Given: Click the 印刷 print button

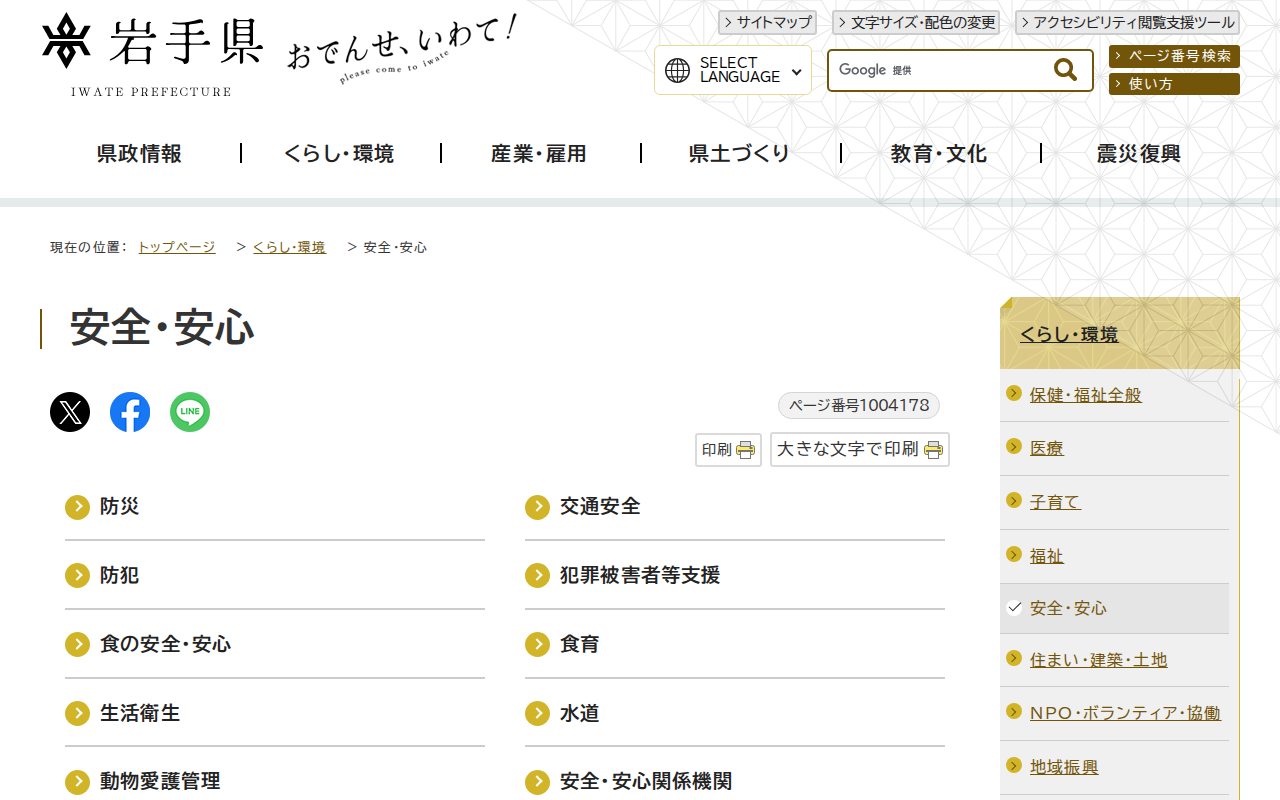Looking at the screenshot, I should (729, 450).
